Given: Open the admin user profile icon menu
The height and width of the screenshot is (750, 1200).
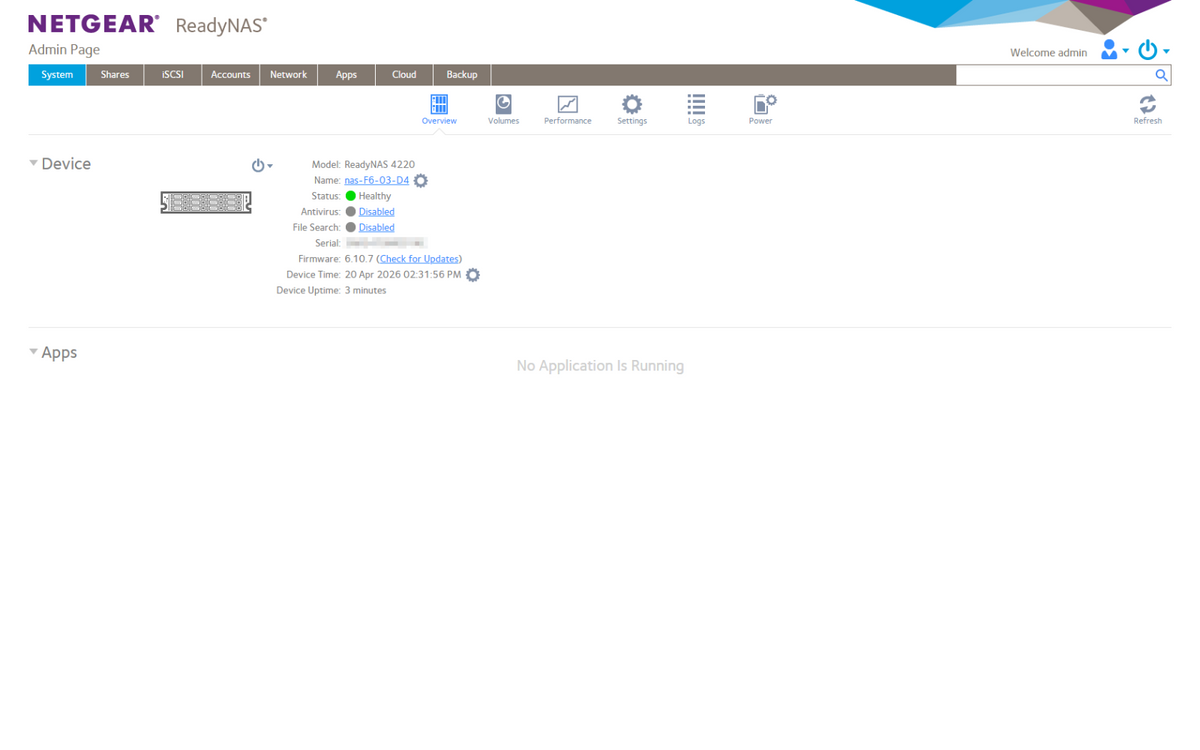Looking at the screenshot, I should click(1114, 50).
